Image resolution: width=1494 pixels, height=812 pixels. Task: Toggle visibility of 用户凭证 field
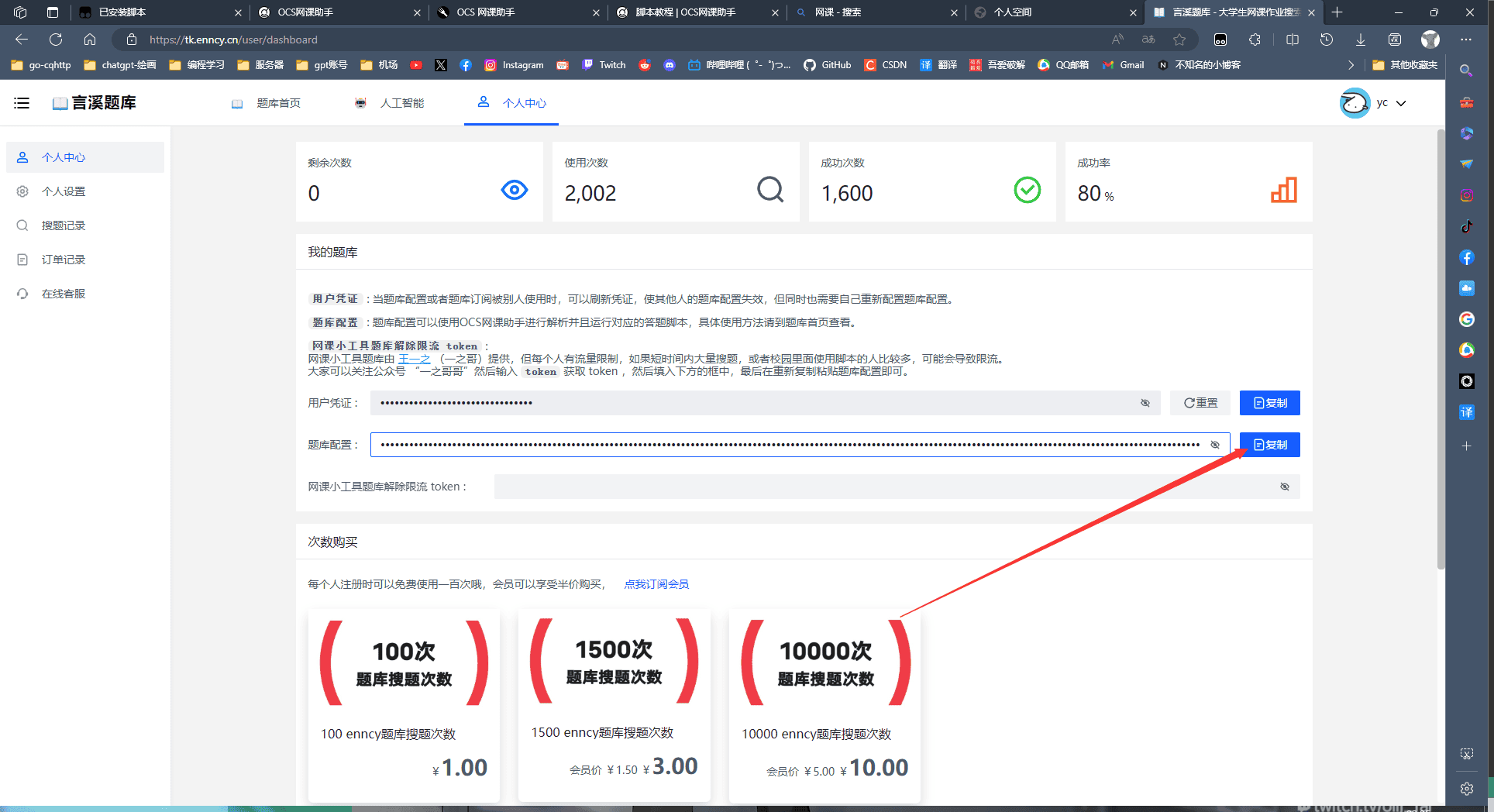(x=1145, y=403)
